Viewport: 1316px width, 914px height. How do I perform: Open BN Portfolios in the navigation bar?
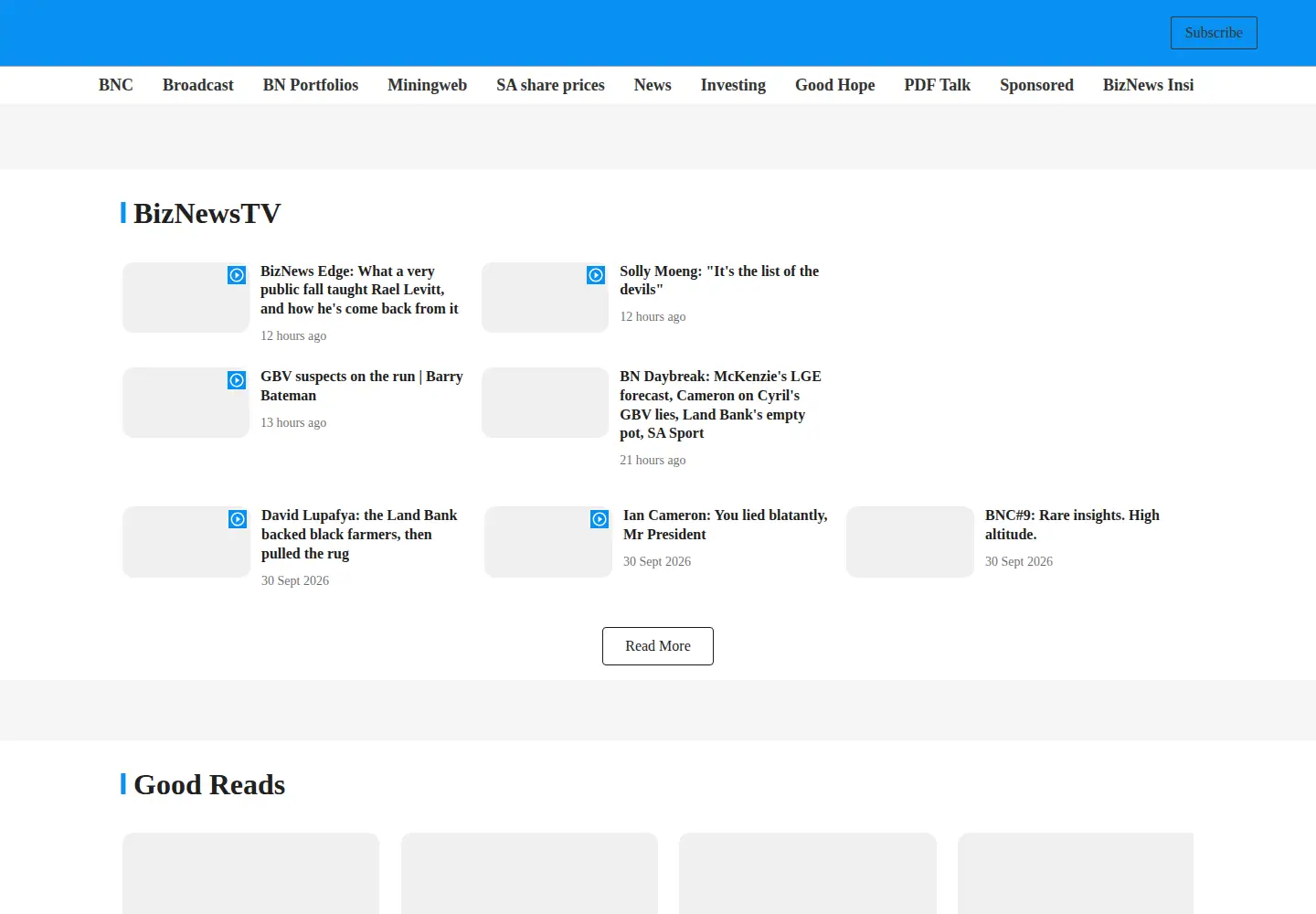pos(311,85)
